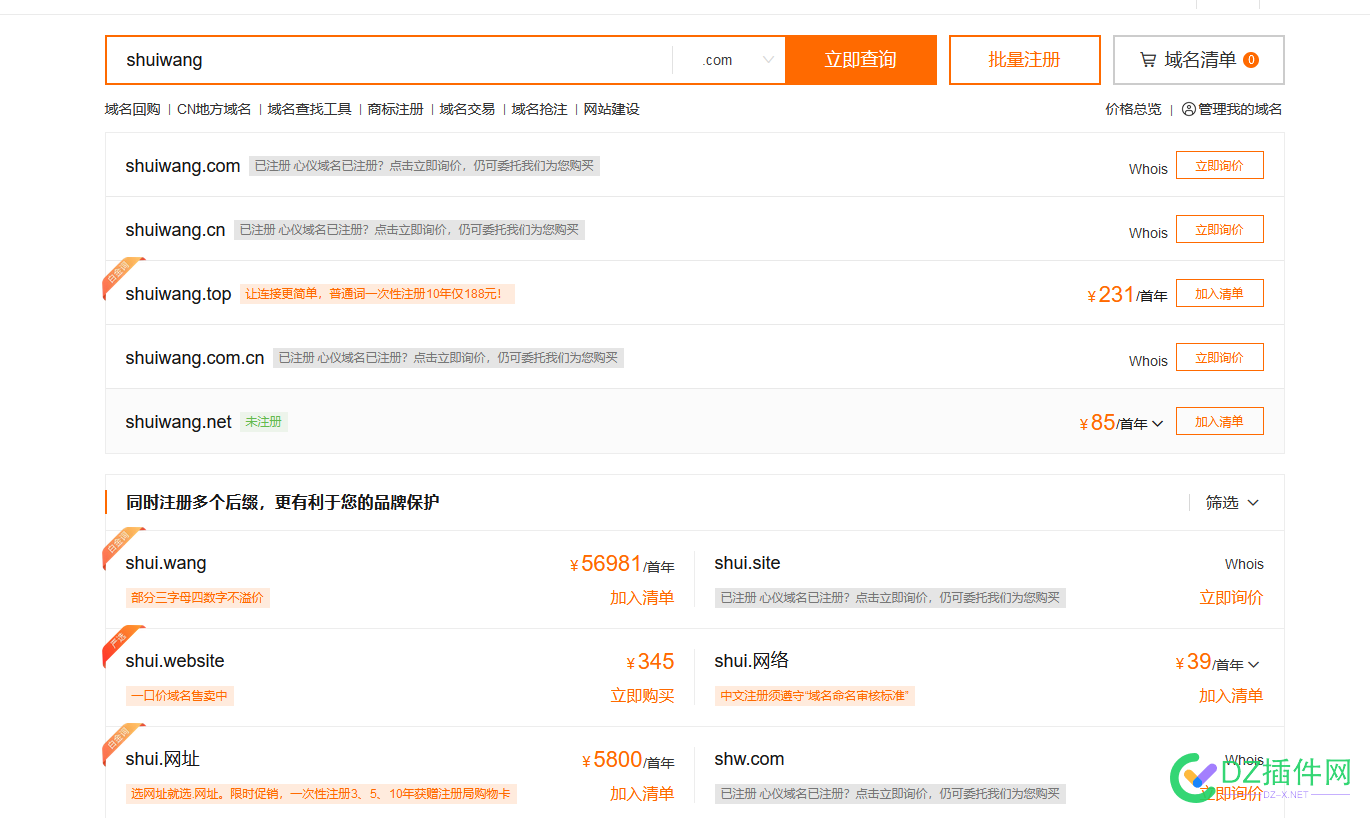Screen dimensions: 1370x818
Task: Click the ¥345 price of shui.website
Action: pos(650,662)
